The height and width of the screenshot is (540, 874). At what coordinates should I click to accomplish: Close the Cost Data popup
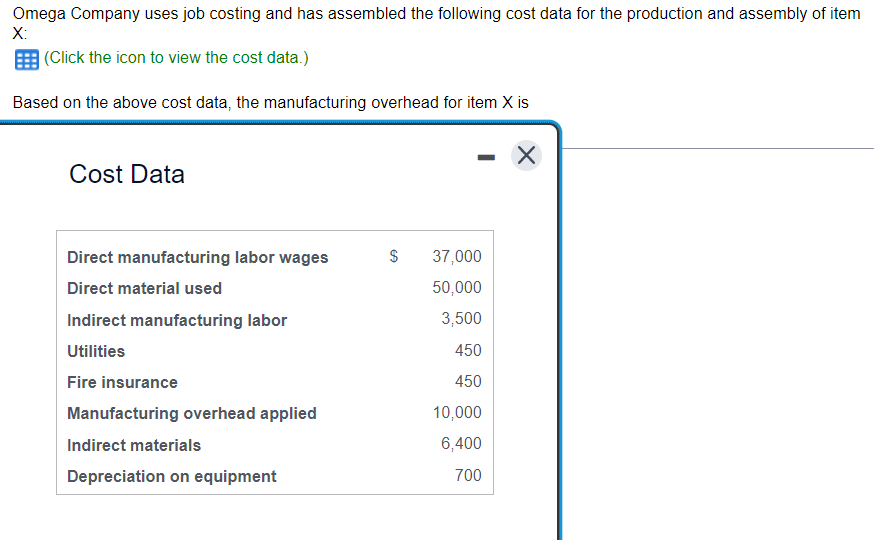526,155
